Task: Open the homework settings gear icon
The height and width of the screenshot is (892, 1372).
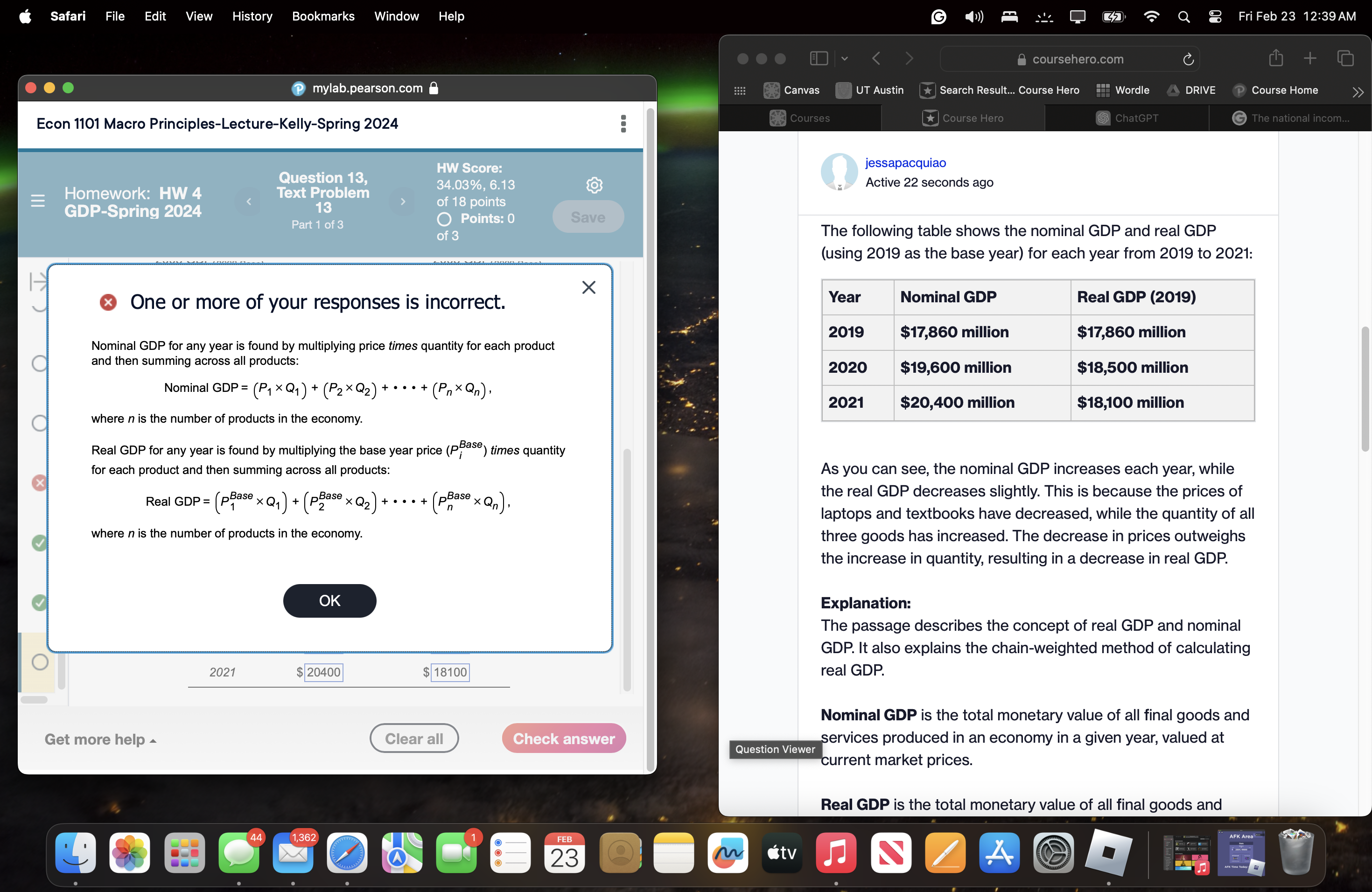Action: click(x=595, y=185)
